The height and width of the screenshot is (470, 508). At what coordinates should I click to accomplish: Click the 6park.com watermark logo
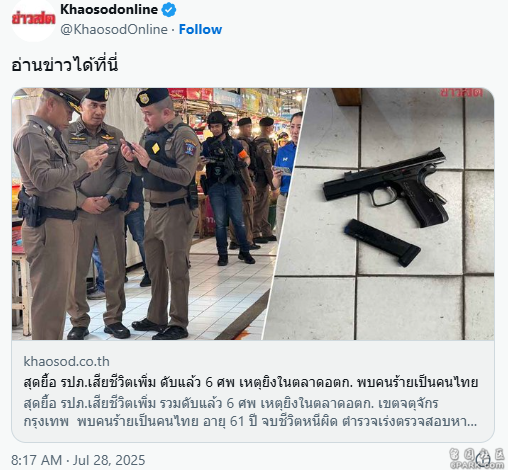tap(477, 459)
